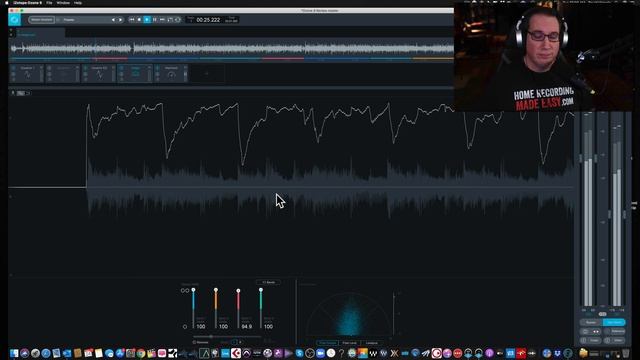
Task: Toggle power icon on the Dynamic EQ module
Action: [x=85, y=68]
